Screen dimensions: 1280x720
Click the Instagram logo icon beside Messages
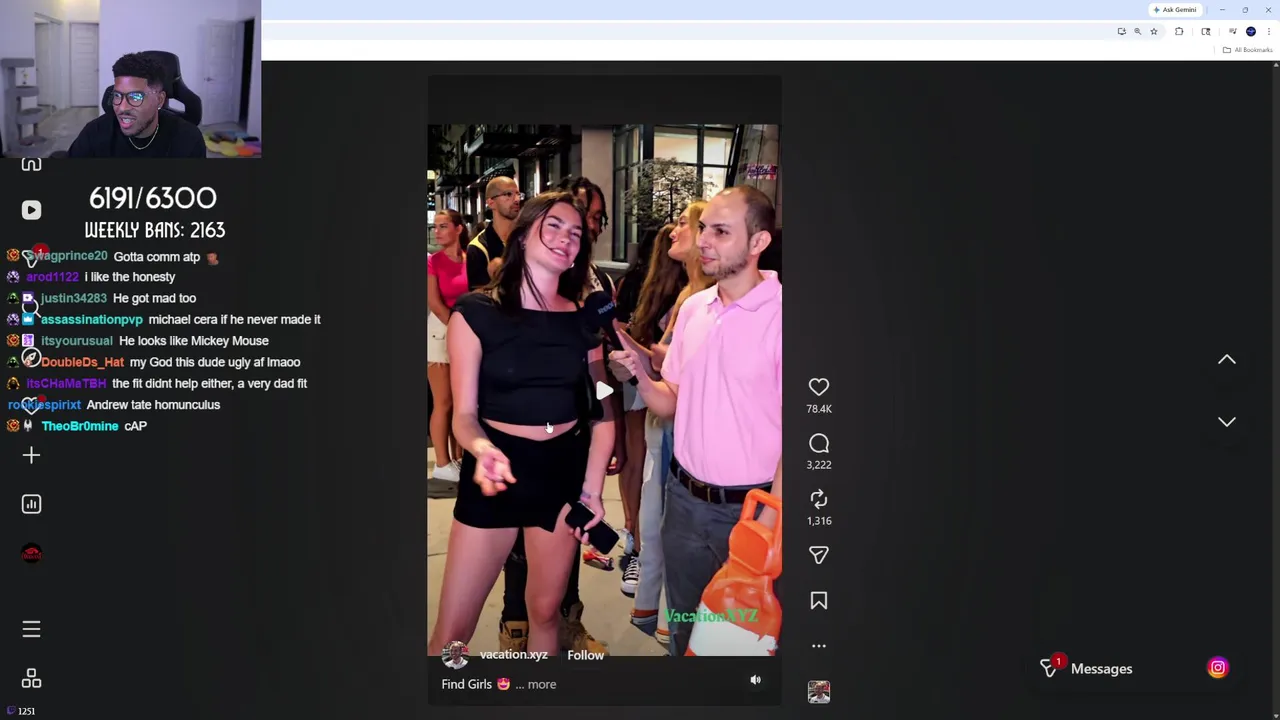pos(1218,668)
